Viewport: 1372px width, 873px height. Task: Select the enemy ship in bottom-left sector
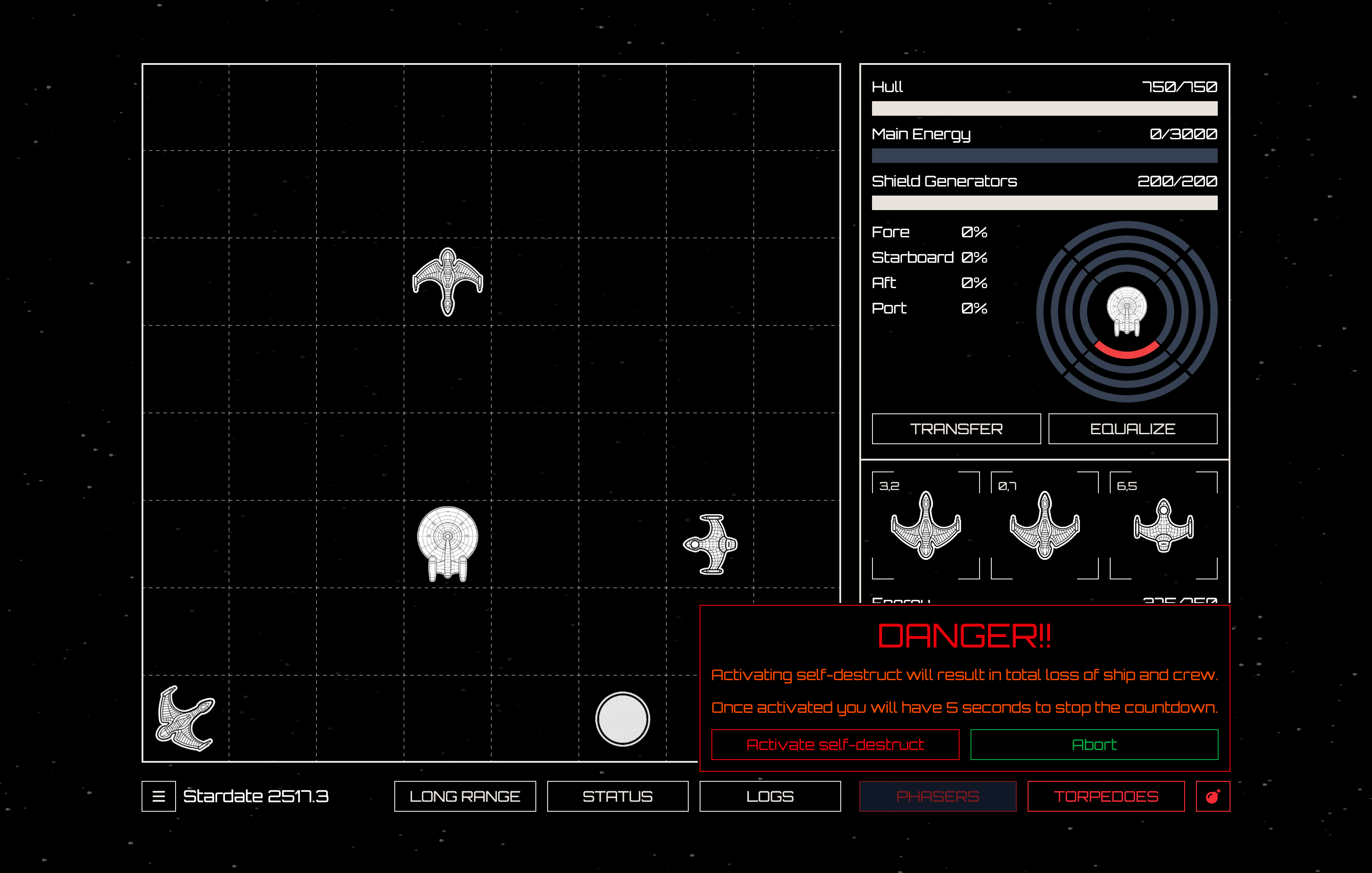point(185,719)
